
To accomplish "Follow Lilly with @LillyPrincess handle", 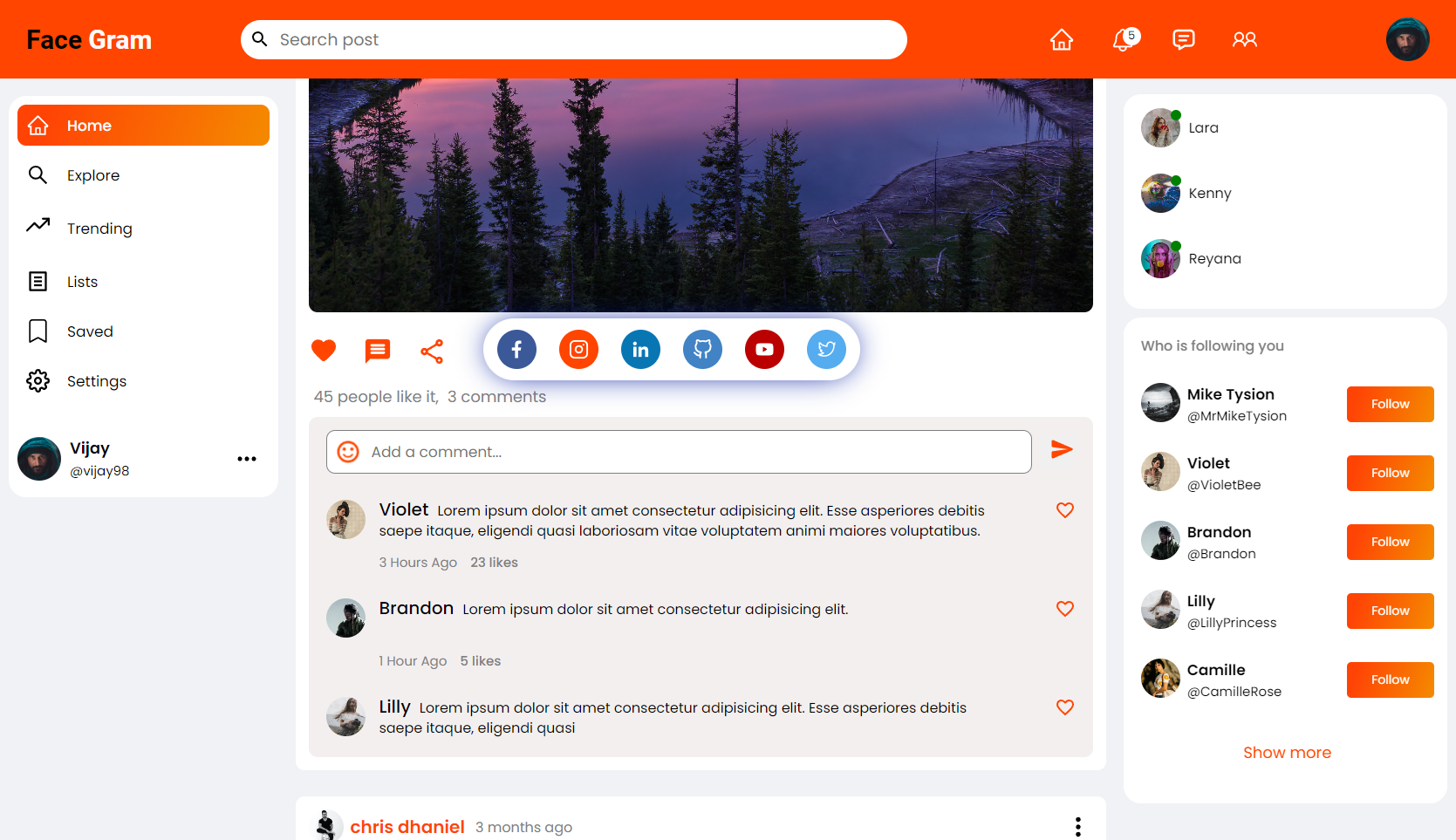I will [x=1390, y=611].
